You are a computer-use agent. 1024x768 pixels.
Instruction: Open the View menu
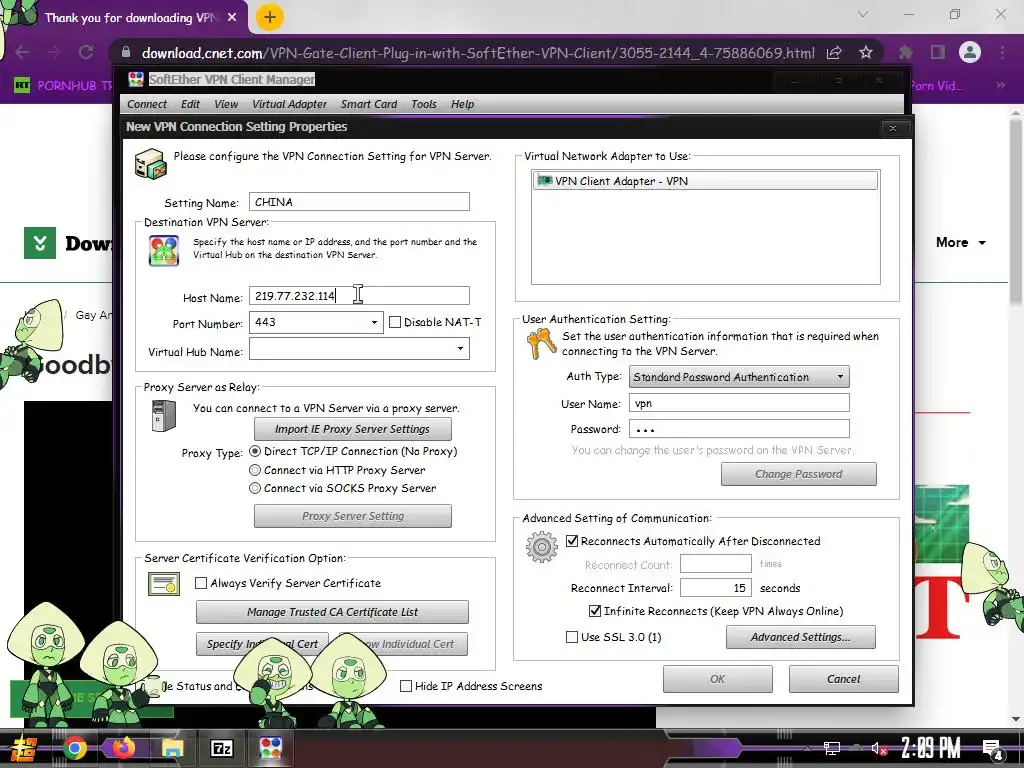click(226, 104)
